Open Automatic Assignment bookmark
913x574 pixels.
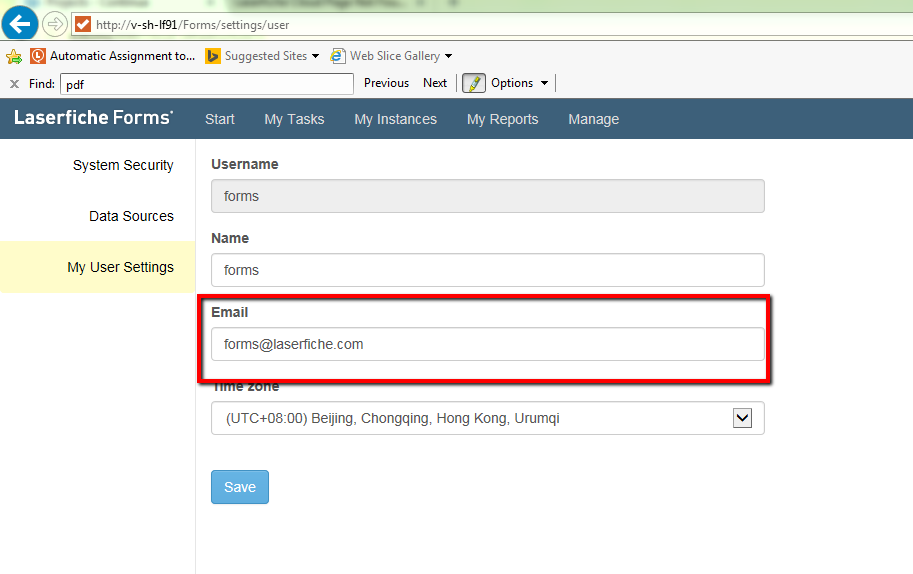pos(113,56)
